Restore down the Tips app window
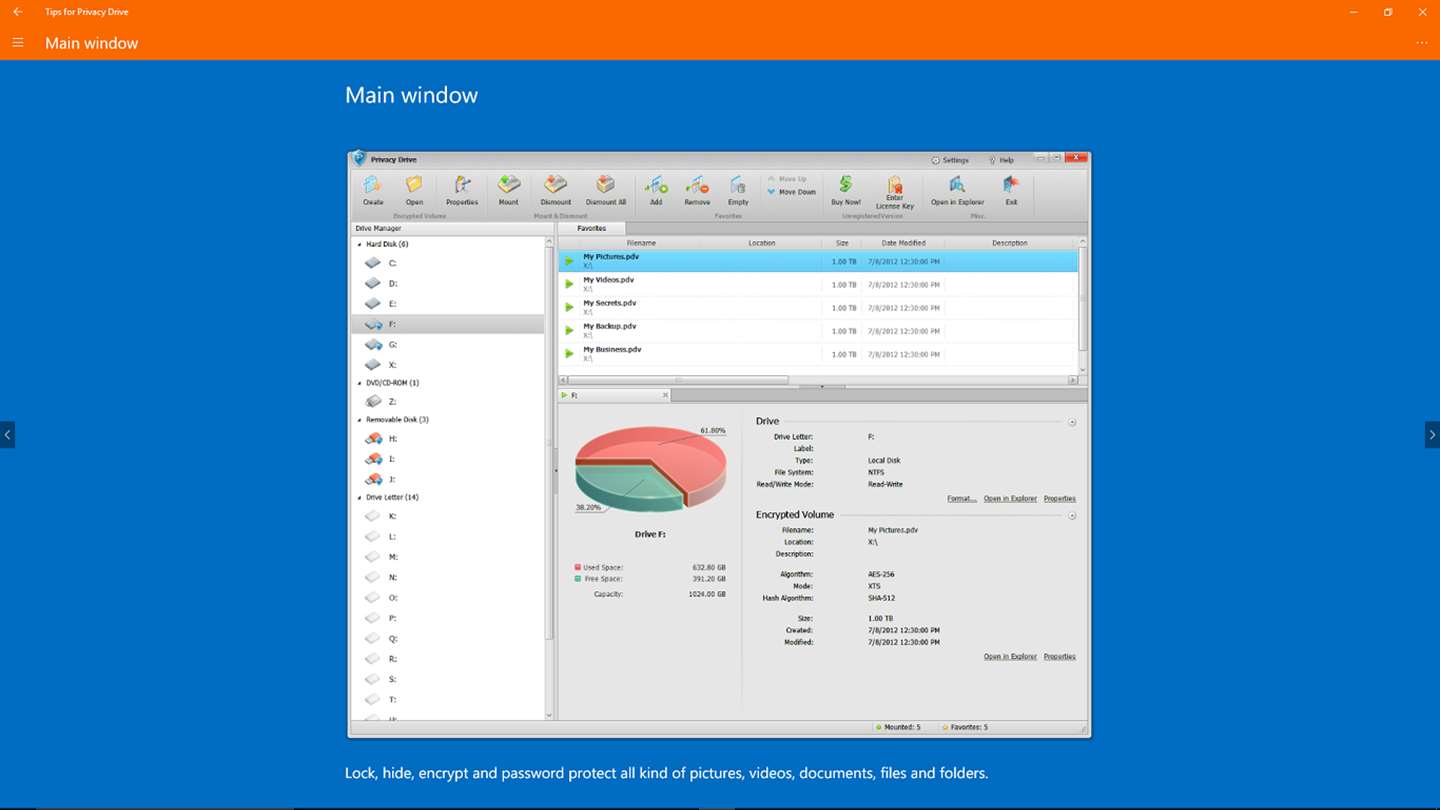This screenshot has height=810, width=1440. 1388,12
